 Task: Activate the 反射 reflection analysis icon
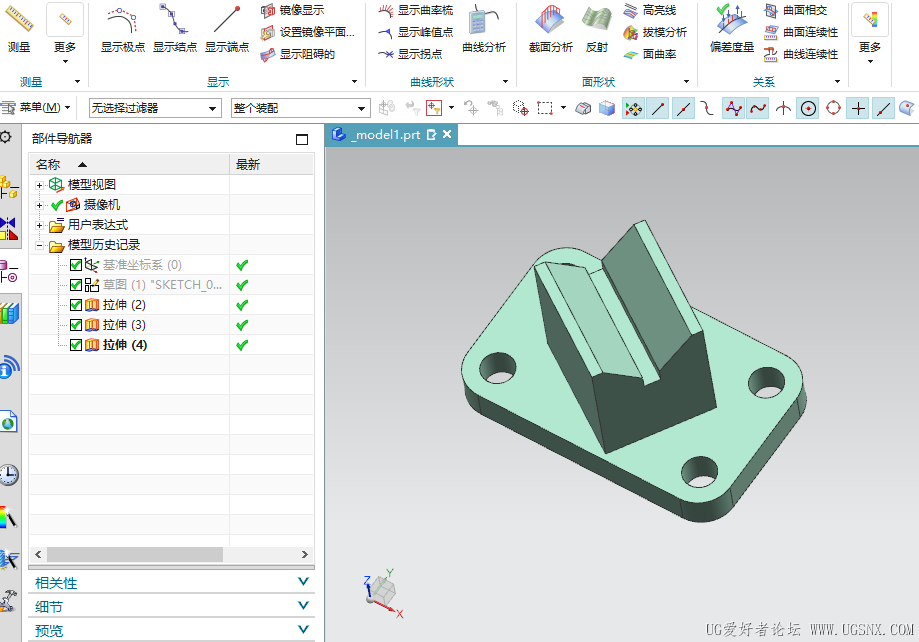point(597,28)
